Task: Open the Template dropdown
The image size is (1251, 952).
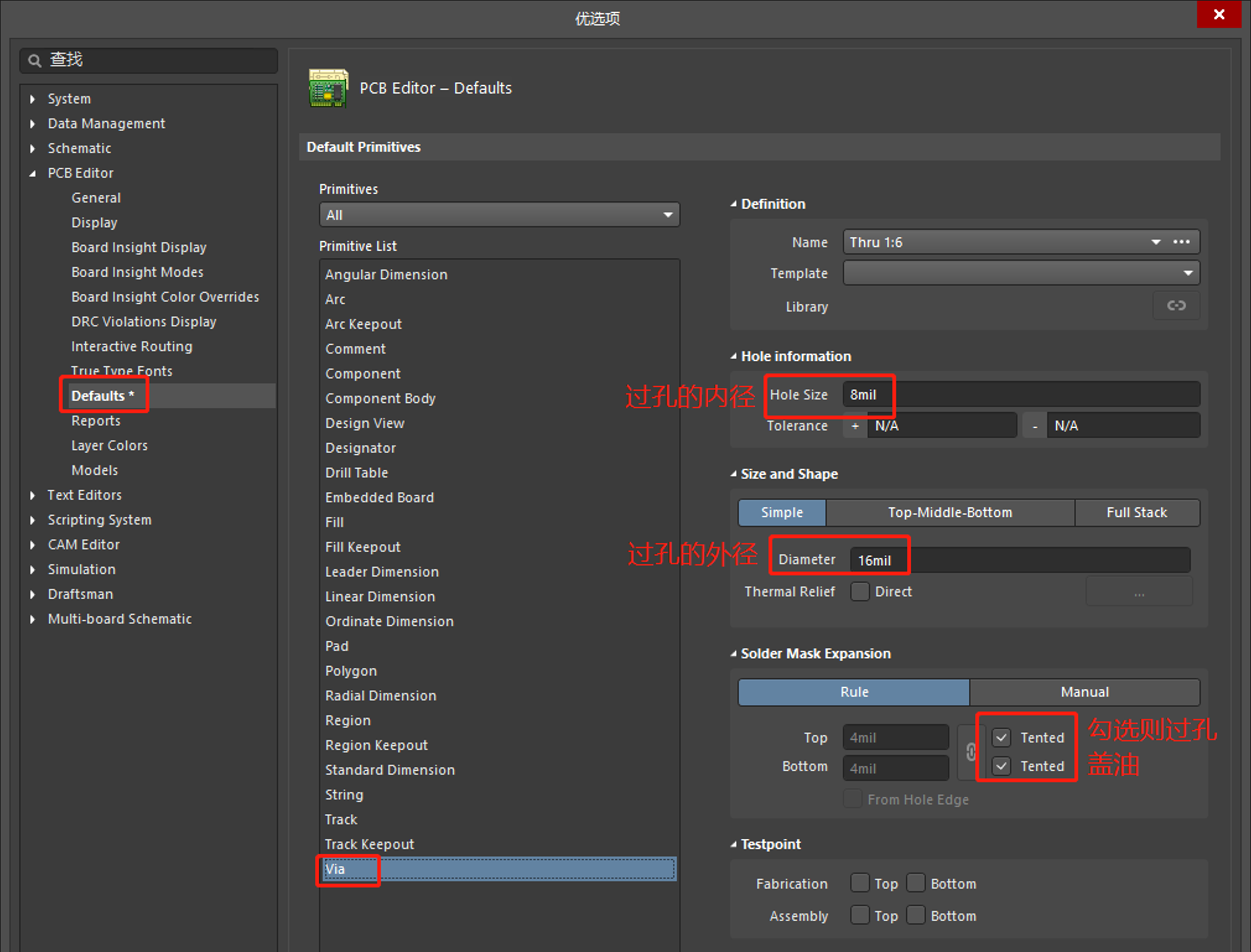Action: pos(1021,273)
